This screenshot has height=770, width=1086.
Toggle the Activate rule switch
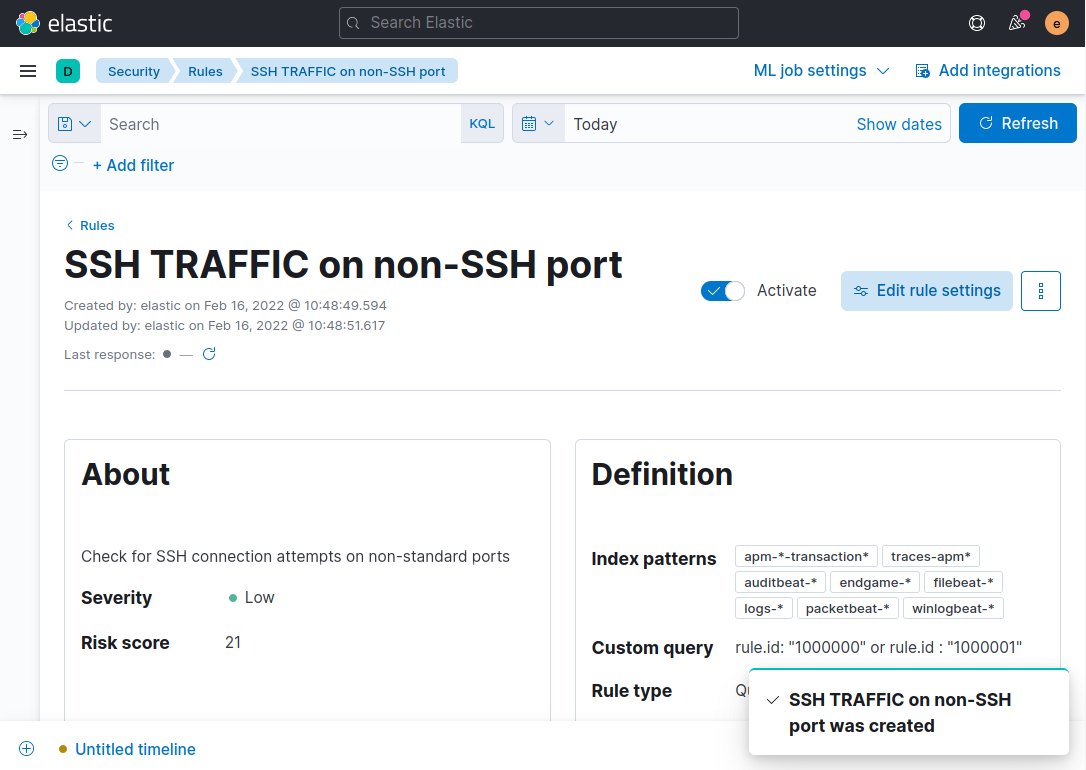coord(722,291)
